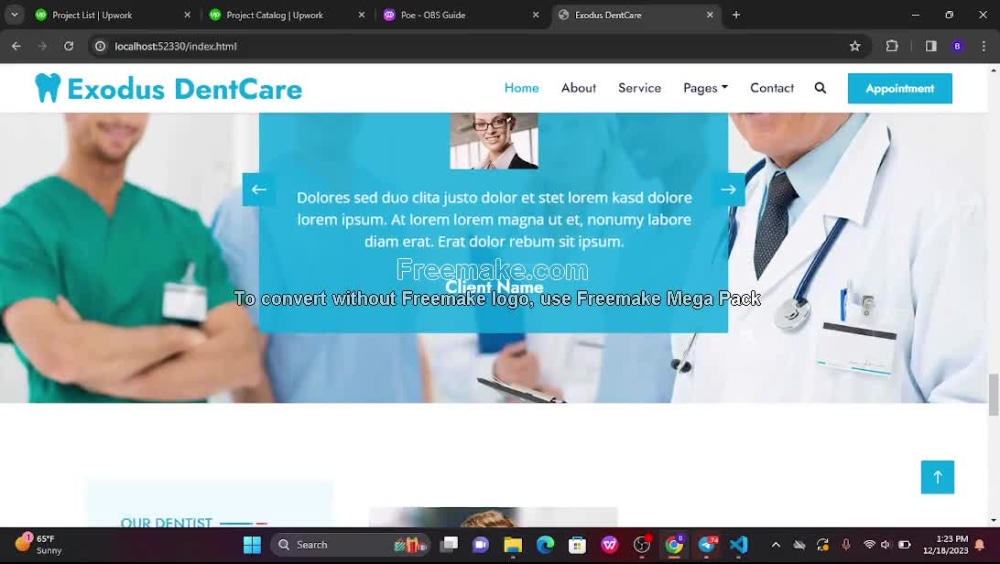Toggle the browser side panel icon
Screen dimensions: 1000x564
click(931, 46)
